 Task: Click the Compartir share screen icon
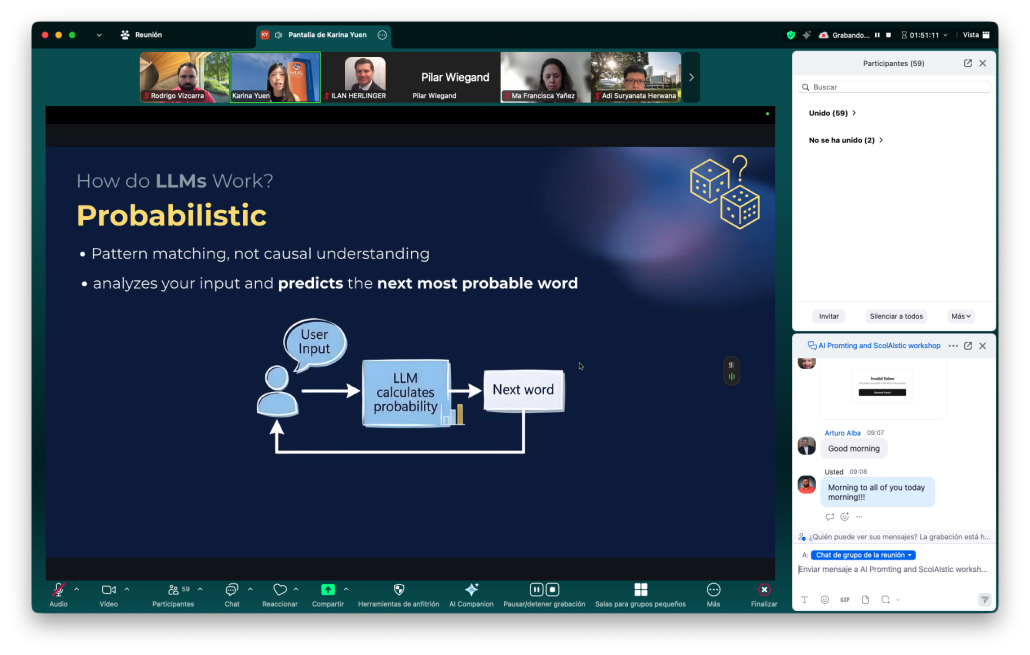point(327,590)
